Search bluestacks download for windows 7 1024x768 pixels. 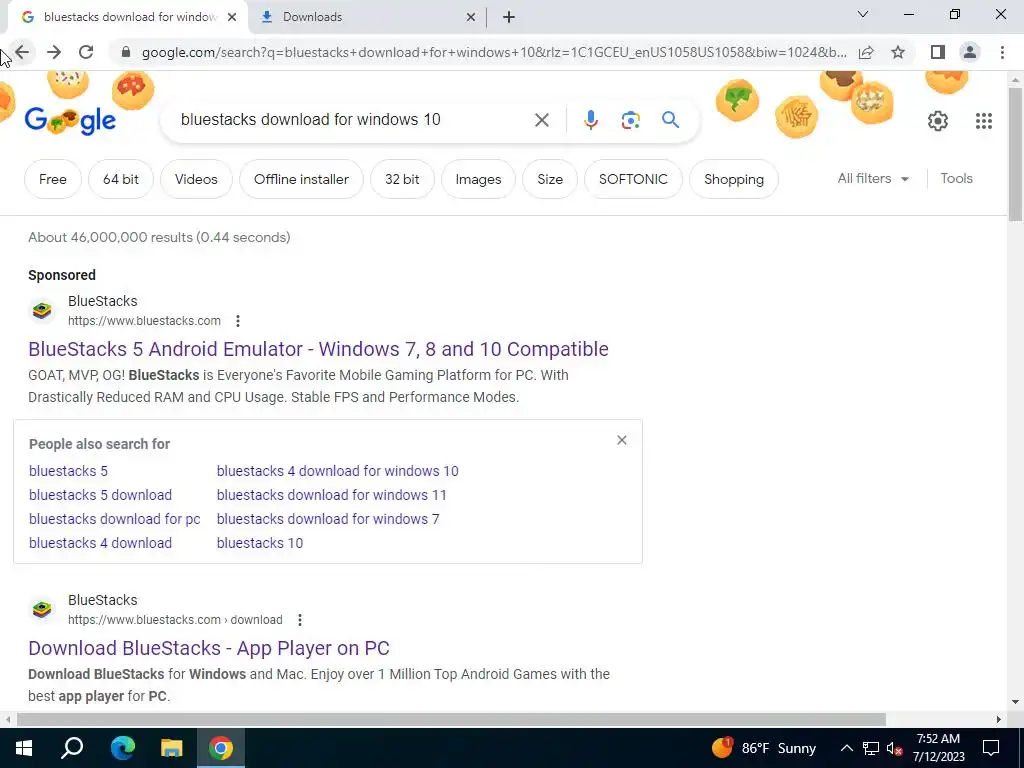[x=328, y=519]
